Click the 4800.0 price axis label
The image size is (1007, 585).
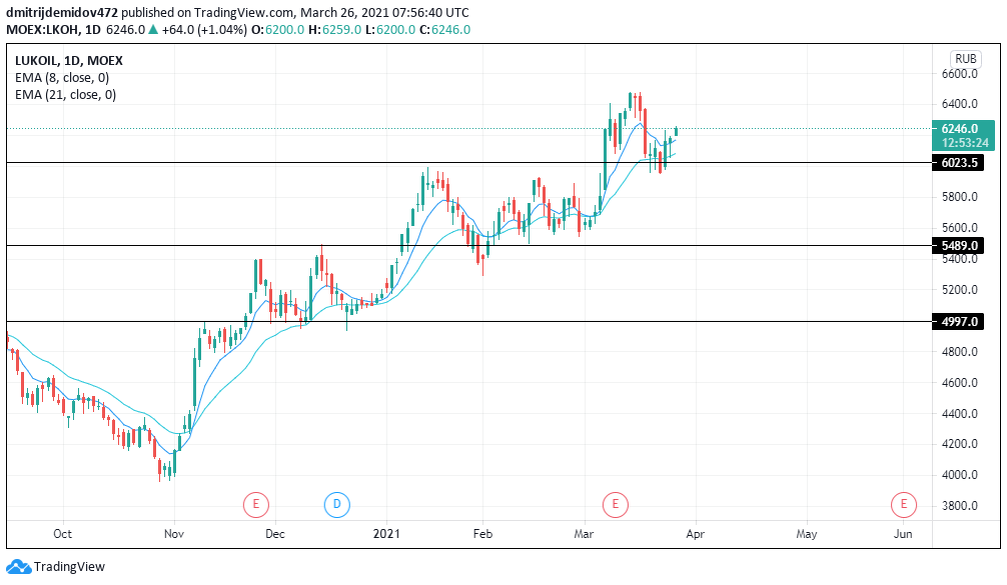pyautogui.click(x=959, y=351)
